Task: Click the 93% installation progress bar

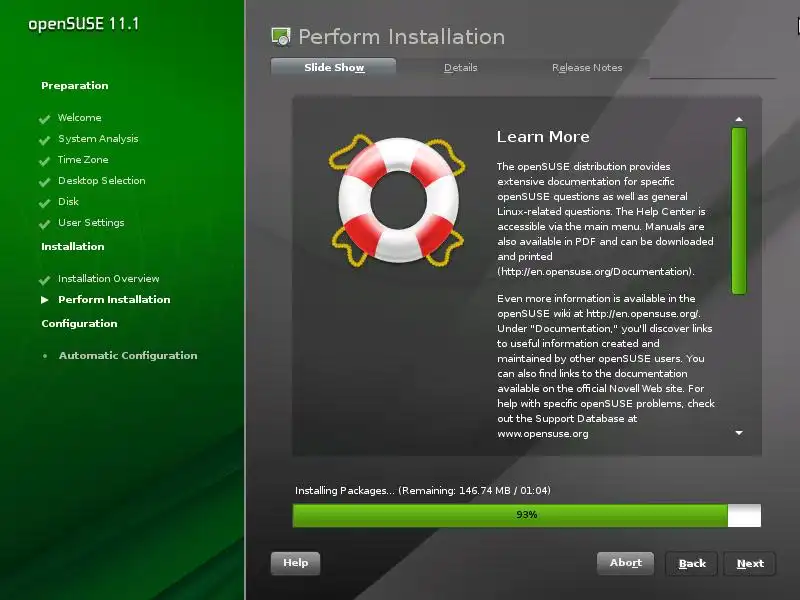Action: [x=527, y=515]
